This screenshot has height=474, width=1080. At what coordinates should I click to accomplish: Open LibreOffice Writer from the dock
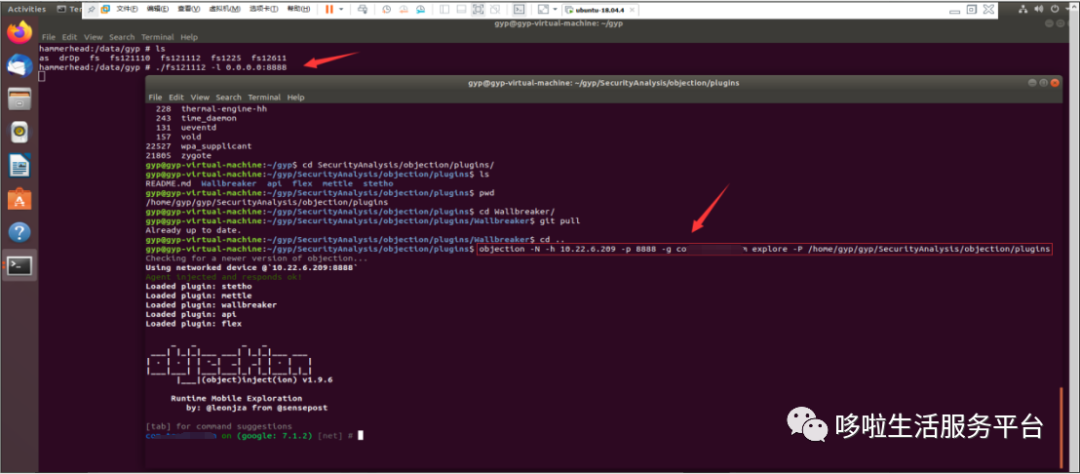19,165
